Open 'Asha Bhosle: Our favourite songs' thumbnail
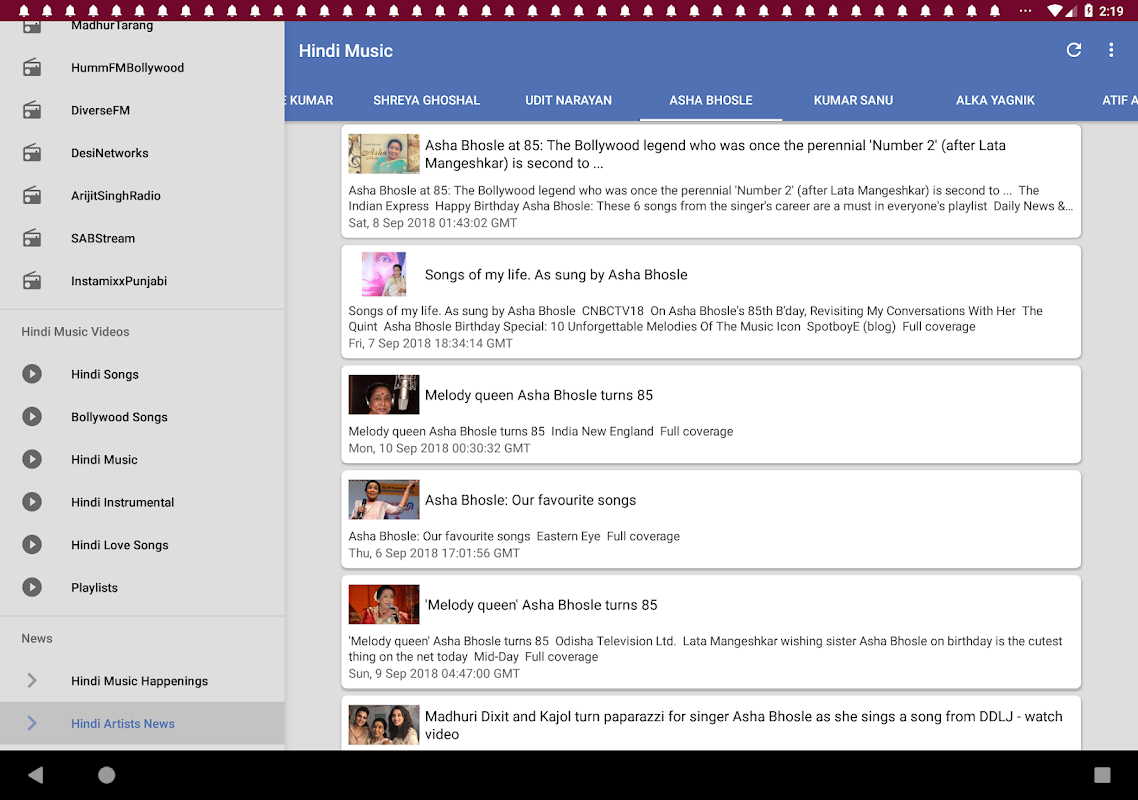Image resolution: width=1138 pixels, height=800 pixels. (384, 499)
